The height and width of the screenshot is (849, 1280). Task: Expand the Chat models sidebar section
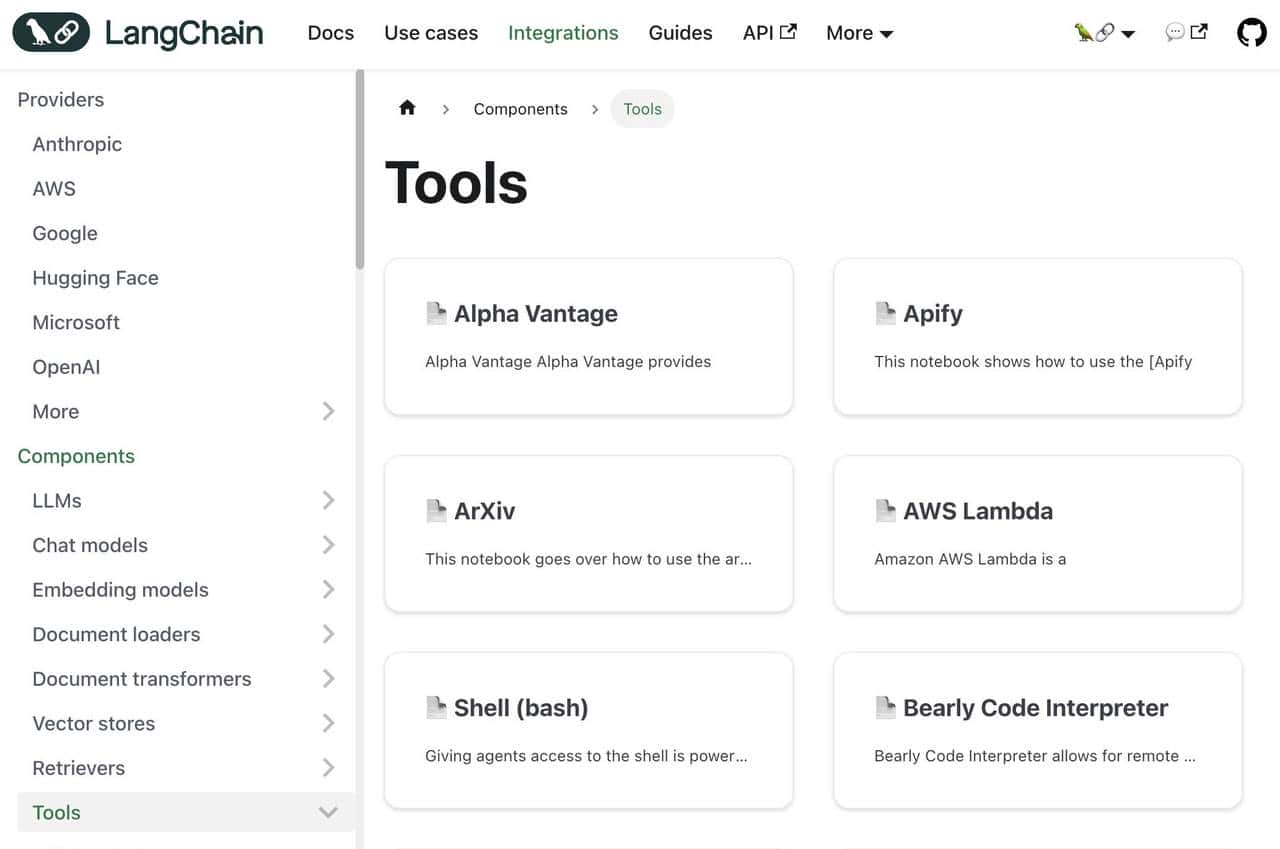tap(328, 545)
